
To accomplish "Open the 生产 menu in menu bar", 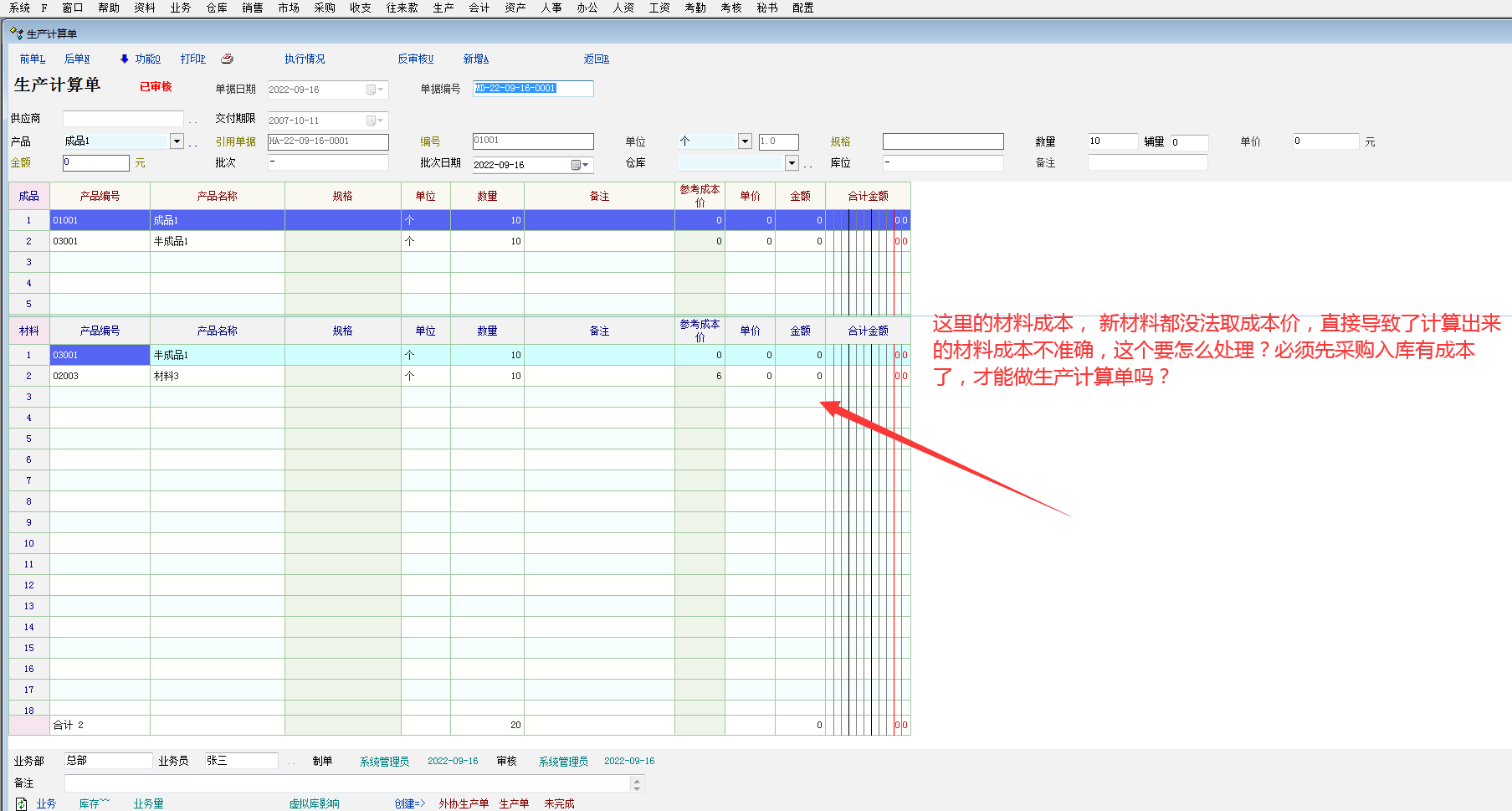I will point(443,8).
